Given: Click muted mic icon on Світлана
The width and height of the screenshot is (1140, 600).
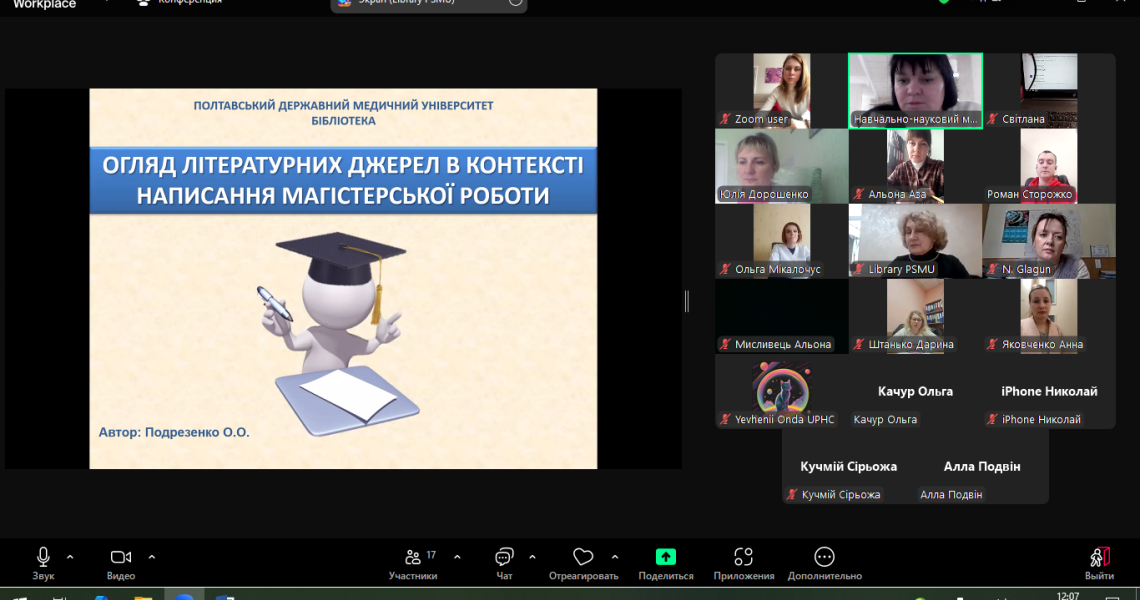Looking at the screenshot, I should tap(992, 119).
